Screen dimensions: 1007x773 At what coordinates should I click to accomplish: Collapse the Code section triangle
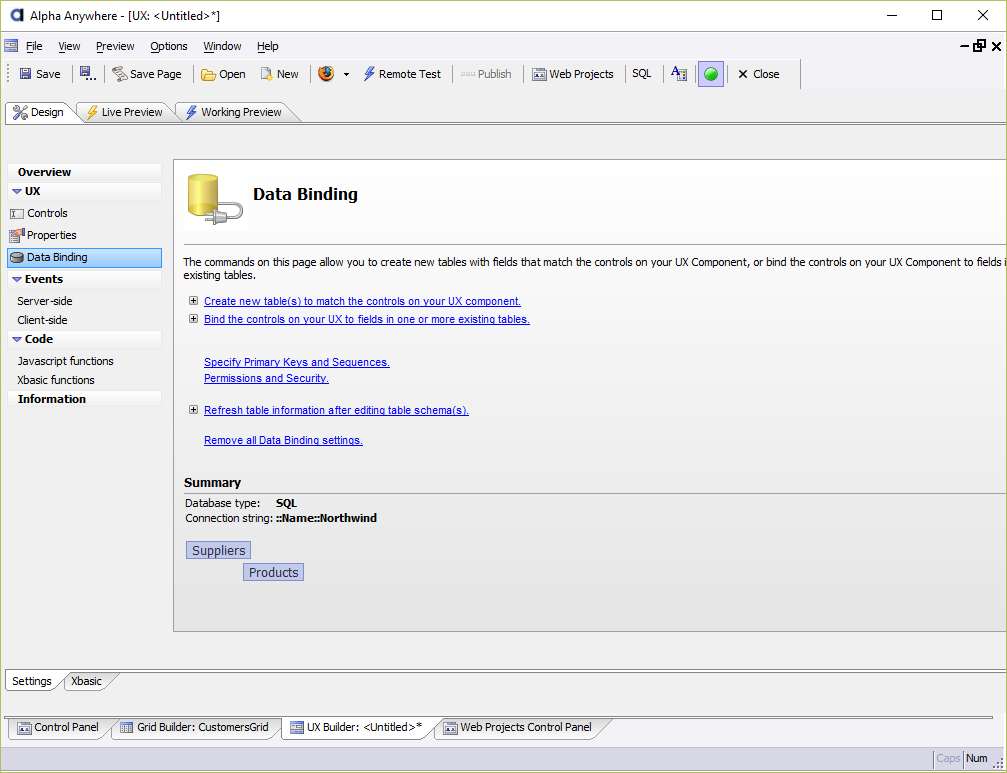(17, 339)
